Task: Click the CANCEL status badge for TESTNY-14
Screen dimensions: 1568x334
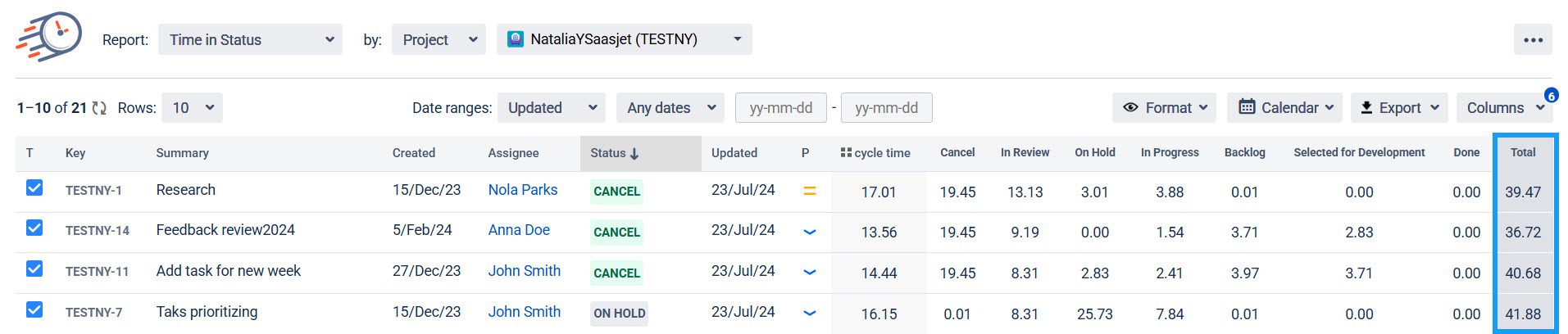Action: pyautogui.click(x=616, y=232)
